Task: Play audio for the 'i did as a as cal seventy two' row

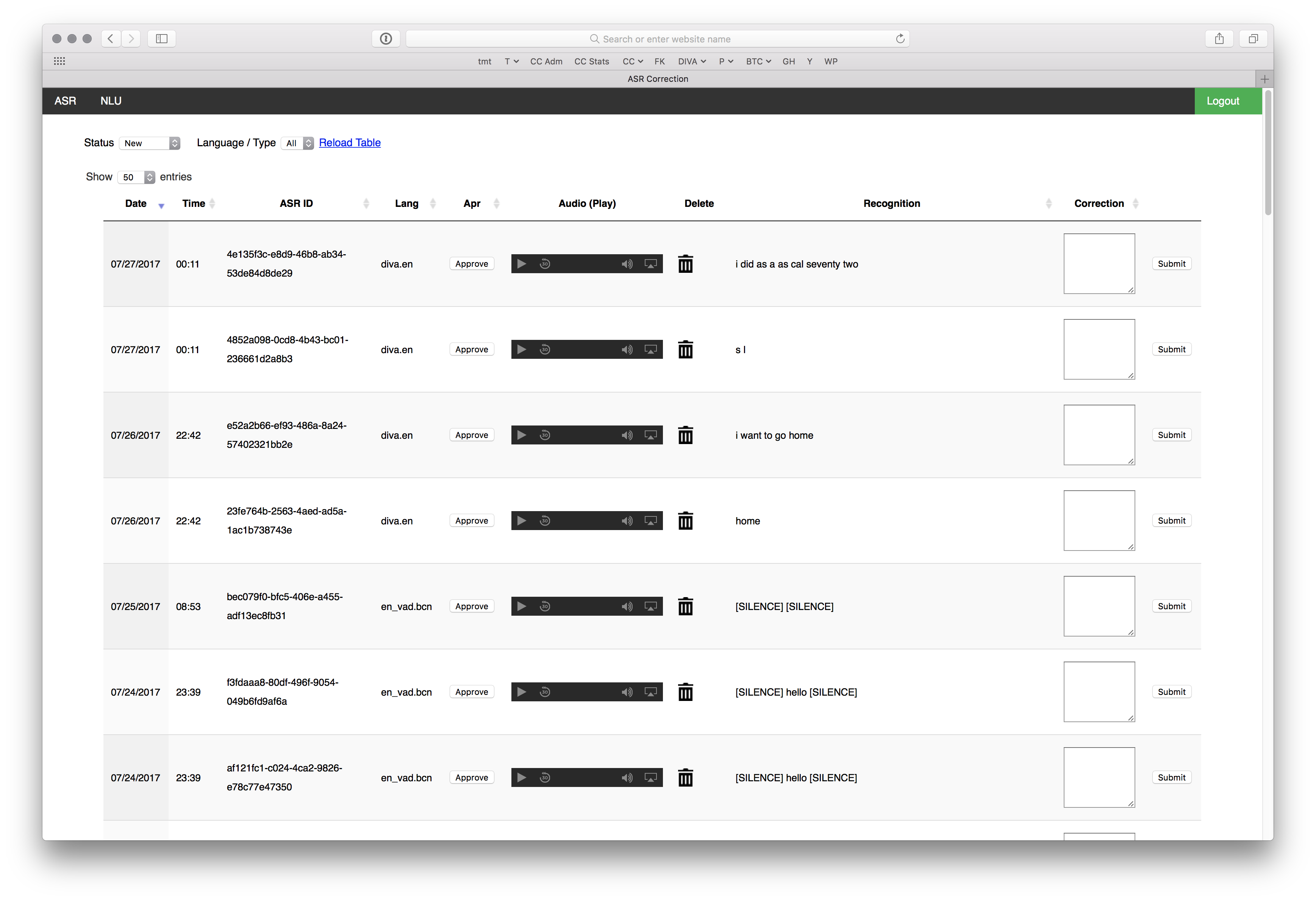Action: point(522,264)
